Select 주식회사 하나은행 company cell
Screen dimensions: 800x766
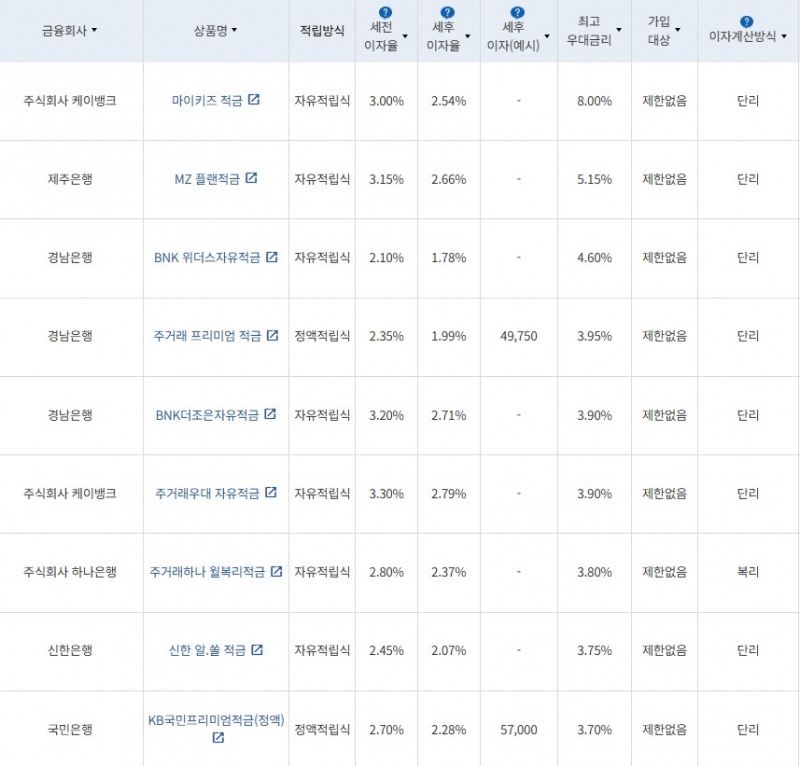[x=70, y=572]
